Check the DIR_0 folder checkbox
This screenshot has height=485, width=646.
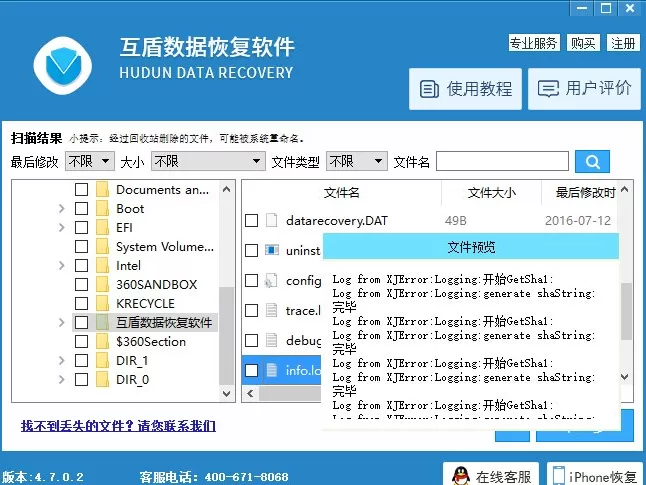(x=81, y=379)
